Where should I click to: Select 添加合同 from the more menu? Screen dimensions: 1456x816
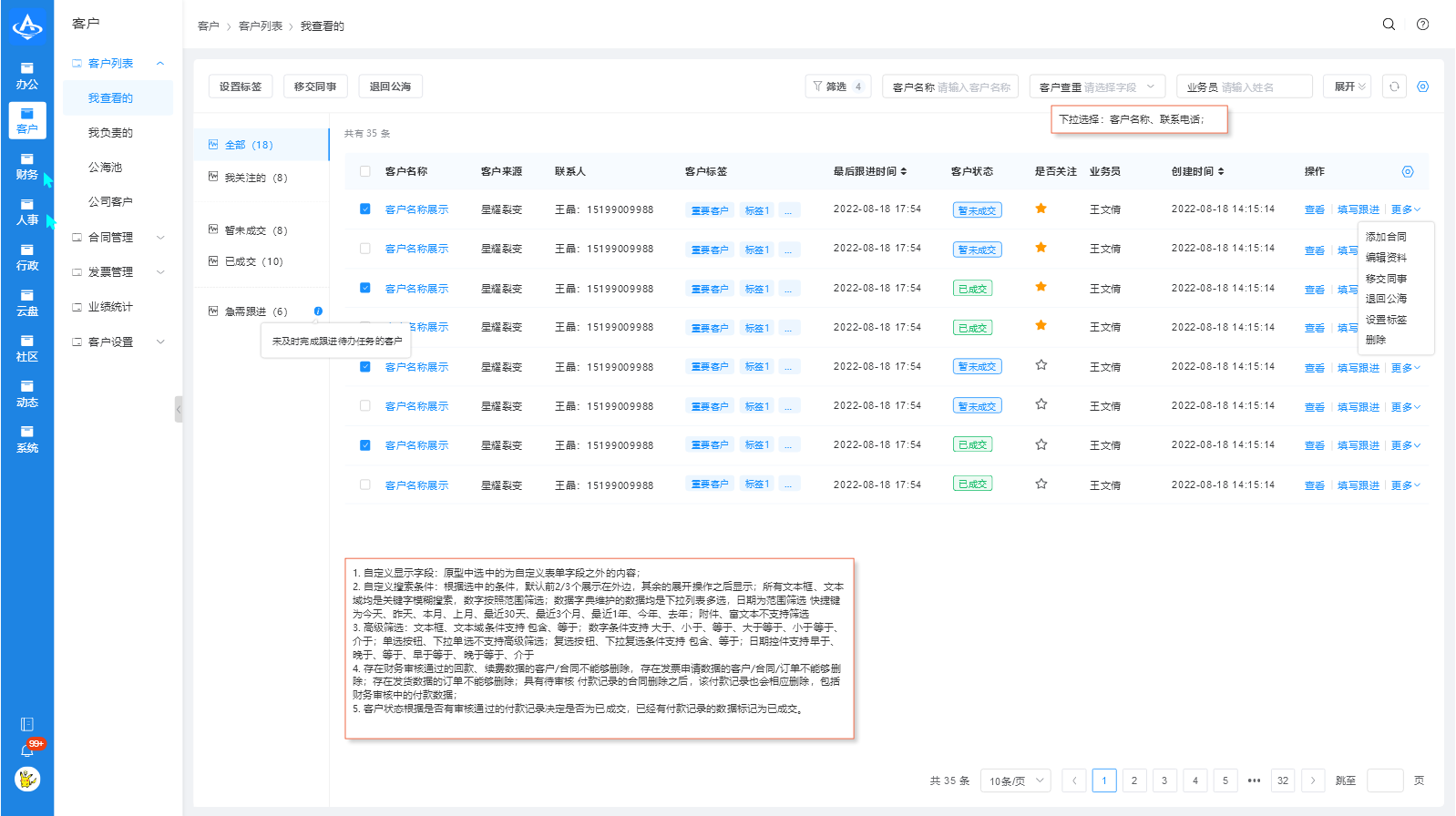pos(1386,237)
